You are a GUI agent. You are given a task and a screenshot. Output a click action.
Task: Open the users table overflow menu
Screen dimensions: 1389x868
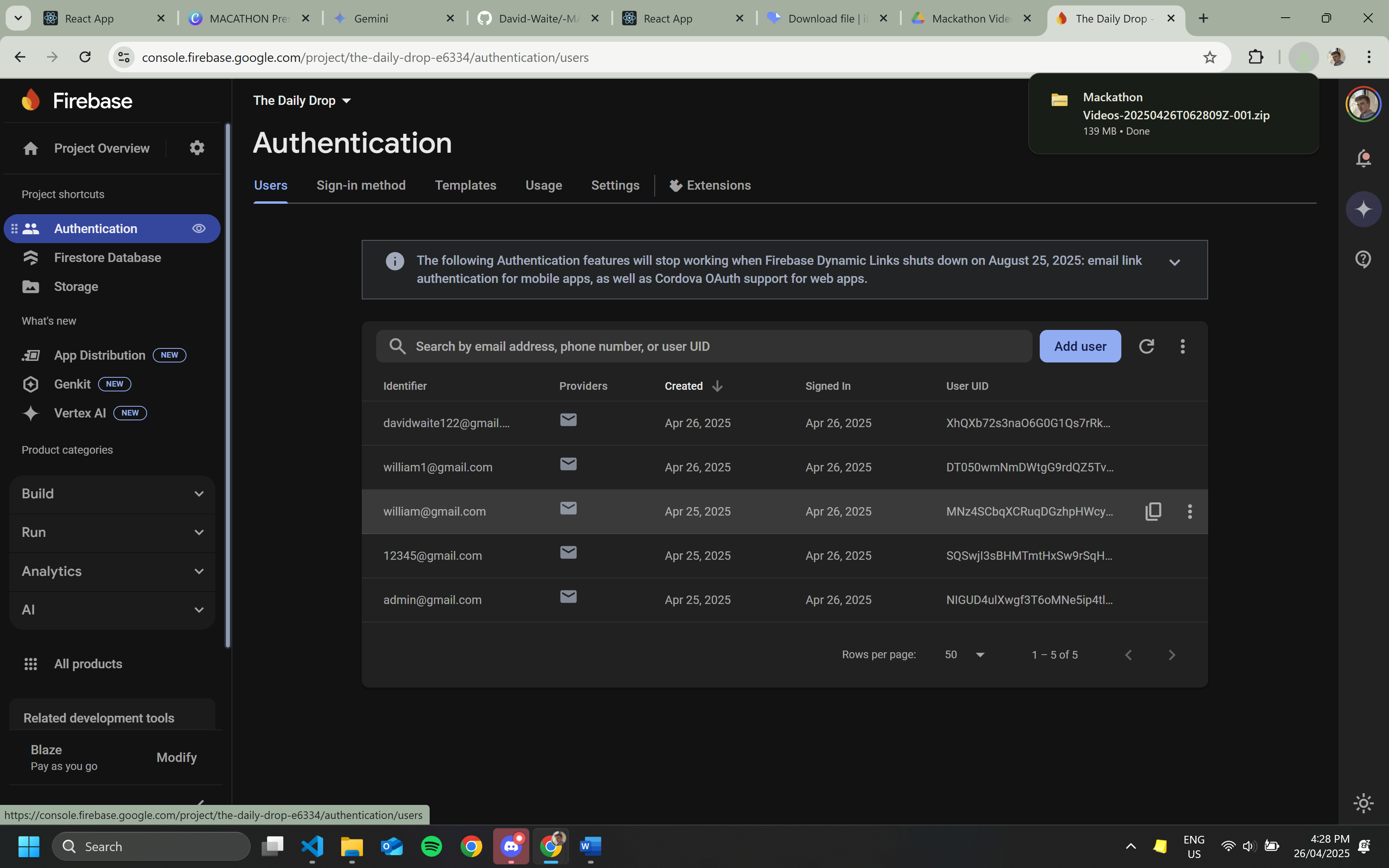pos(1182,346)
